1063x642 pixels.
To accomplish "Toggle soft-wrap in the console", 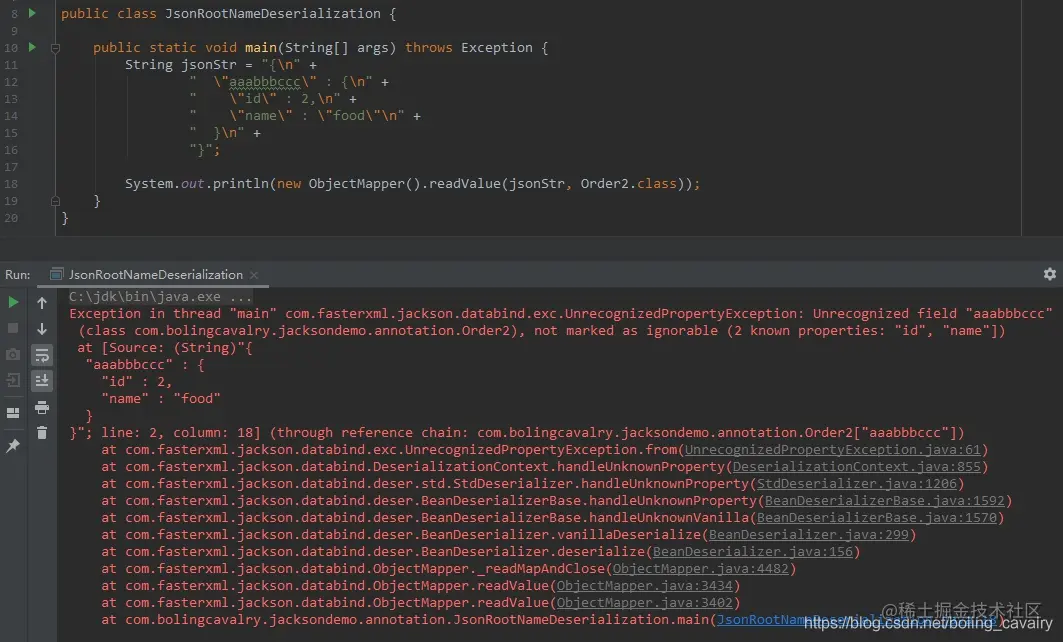I will pos(42,355).
